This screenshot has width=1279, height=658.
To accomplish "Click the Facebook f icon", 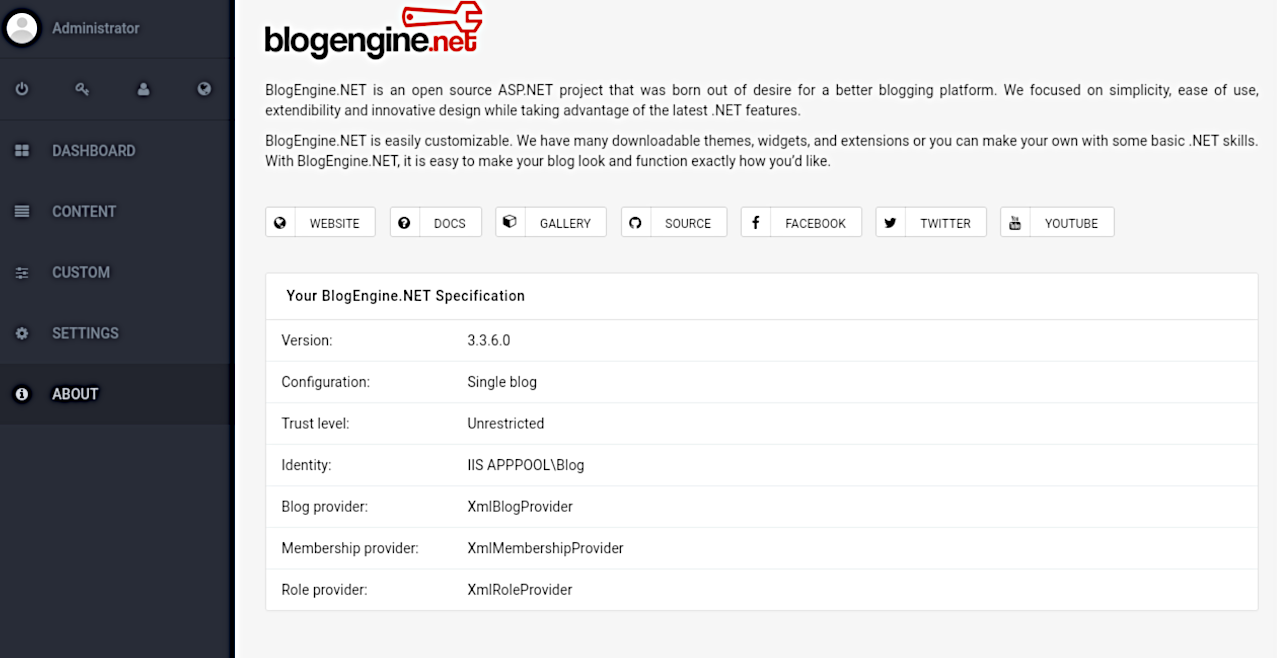I will 755,223.
